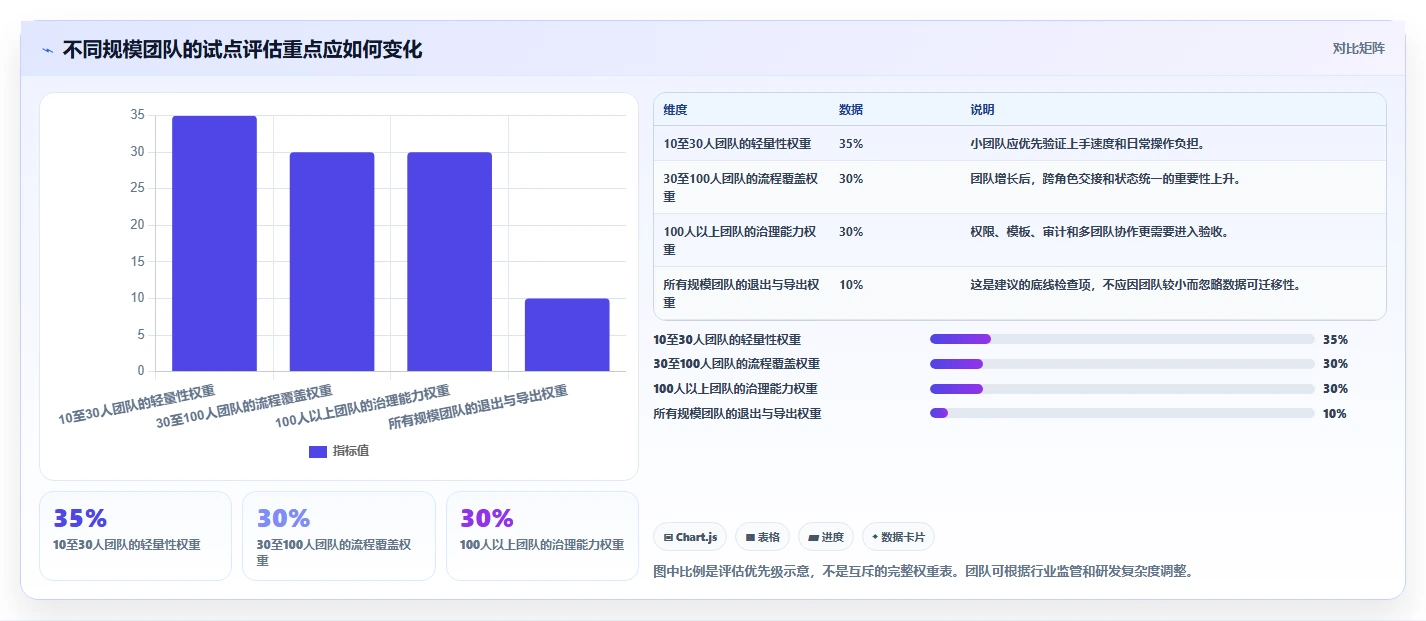Click the 35% data card
The height and width of the screenshot is (621, 1426).
pyautogui.click(x=135, y=536)
